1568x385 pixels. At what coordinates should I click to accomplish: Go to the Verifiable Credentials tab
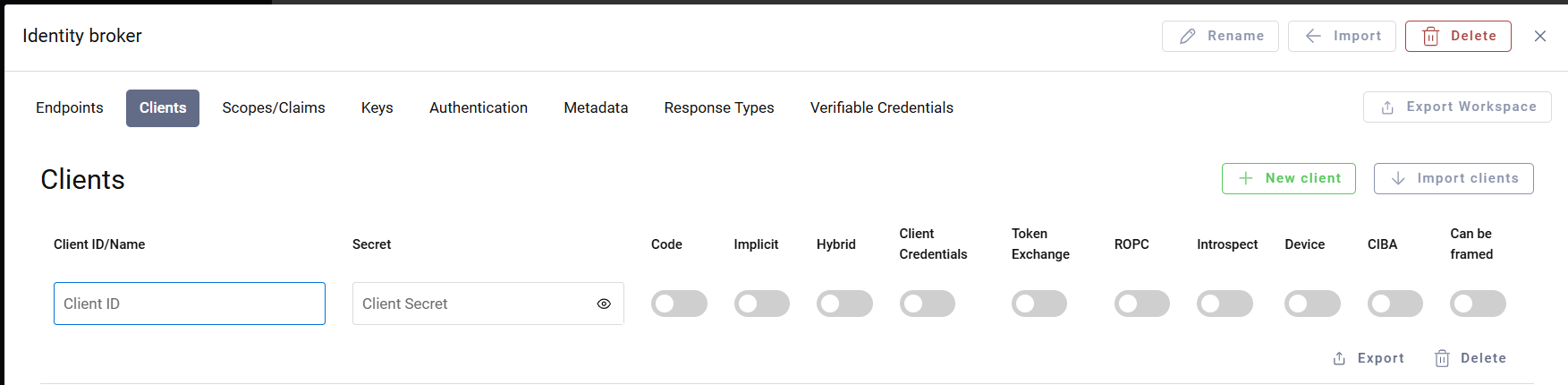pos(881,107)
